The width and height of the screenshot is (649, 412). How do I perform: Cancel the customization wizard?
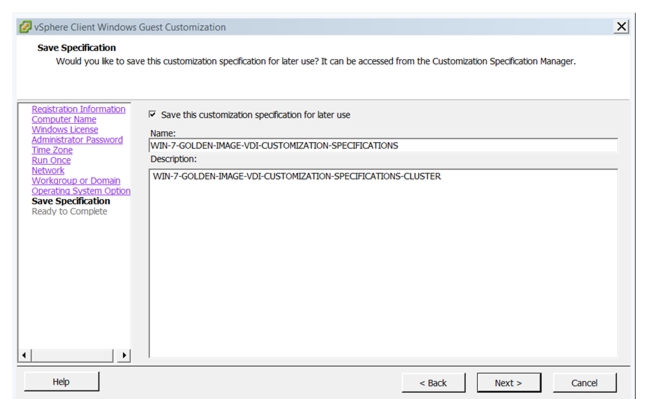click(x=584, y=383)
